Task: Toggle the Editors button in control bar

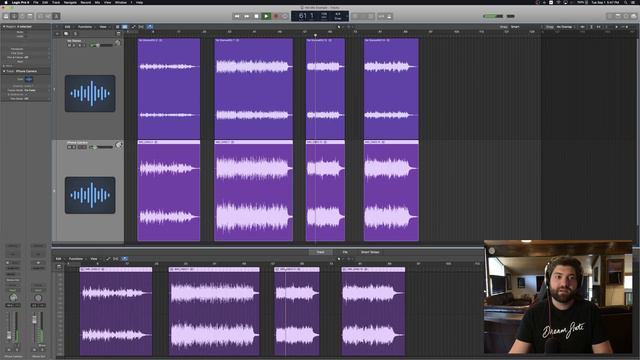Action: [56, 16]
